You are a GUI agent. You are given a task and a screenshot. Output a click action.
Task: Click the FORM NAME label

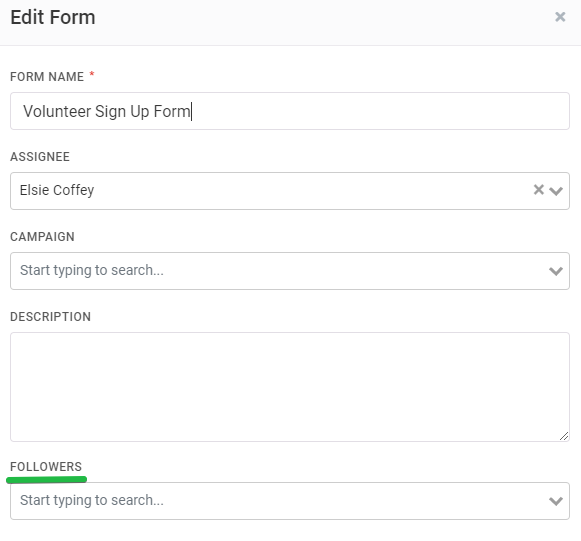pos(47,77)
